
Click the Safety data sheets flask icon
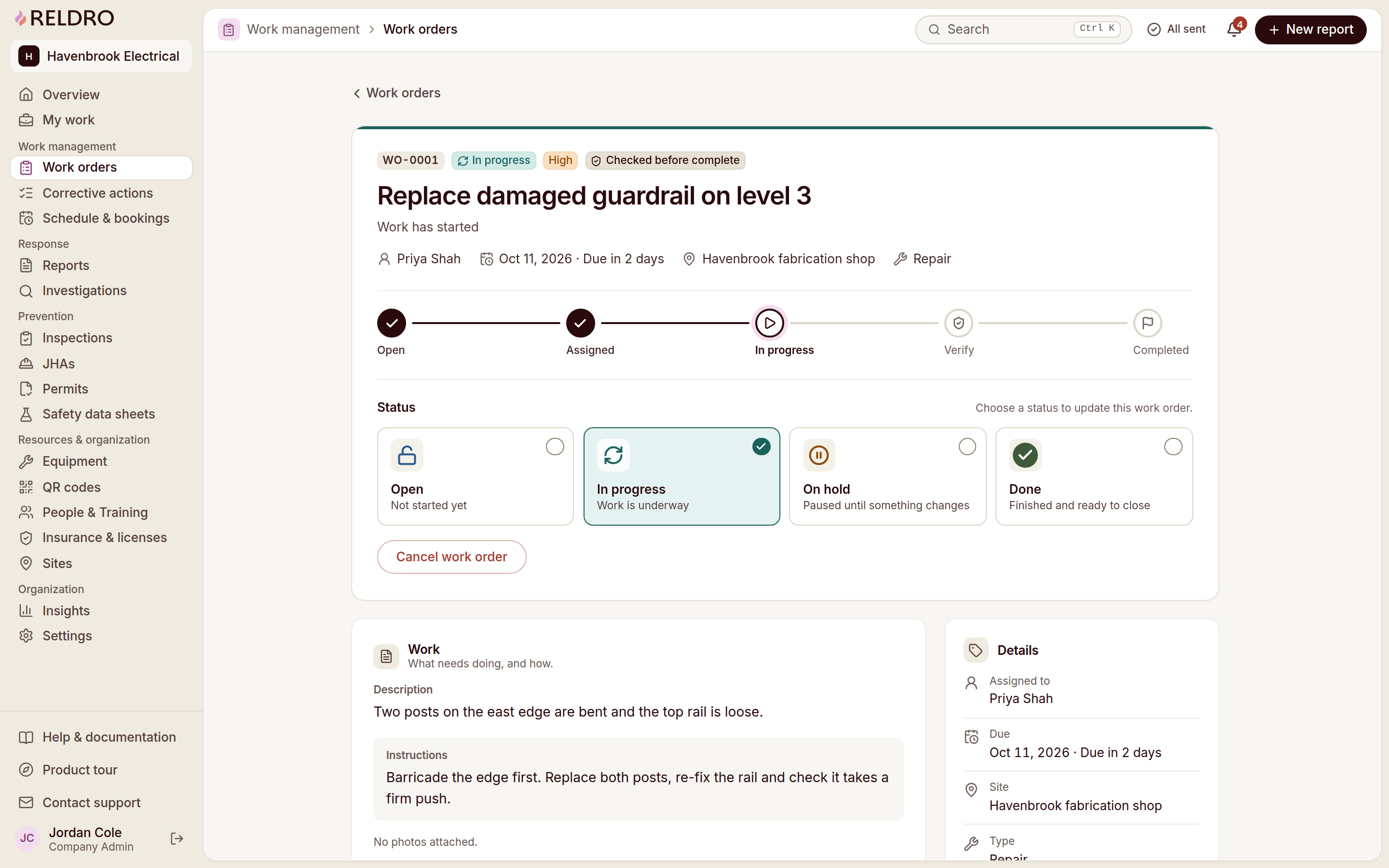pyautogui.click(x=26, y=415)
